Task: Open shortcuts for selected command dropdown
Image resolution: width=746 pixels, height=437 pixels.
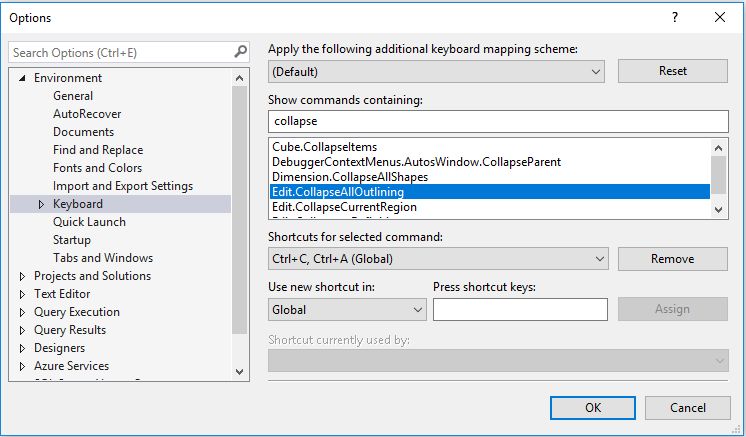Action: point(438,259)
